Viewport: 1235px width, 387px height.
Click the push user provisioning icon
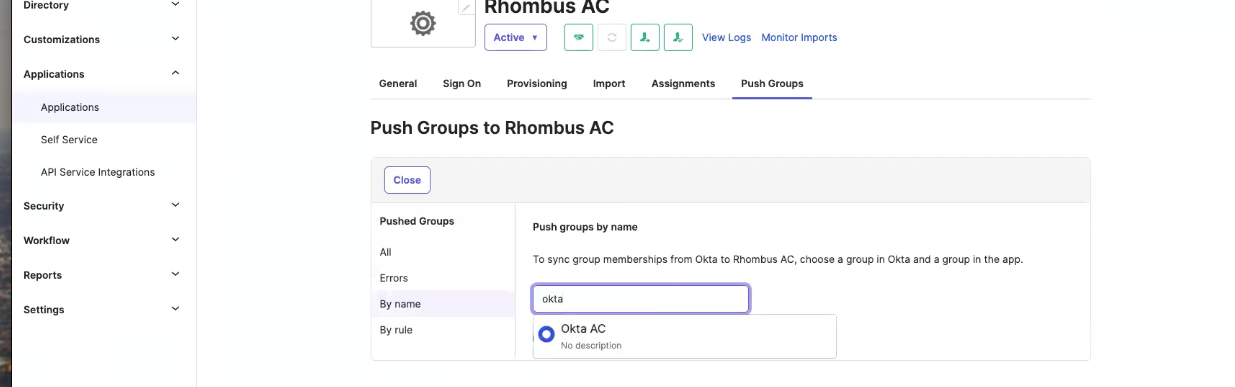click(x=645, y=37)
